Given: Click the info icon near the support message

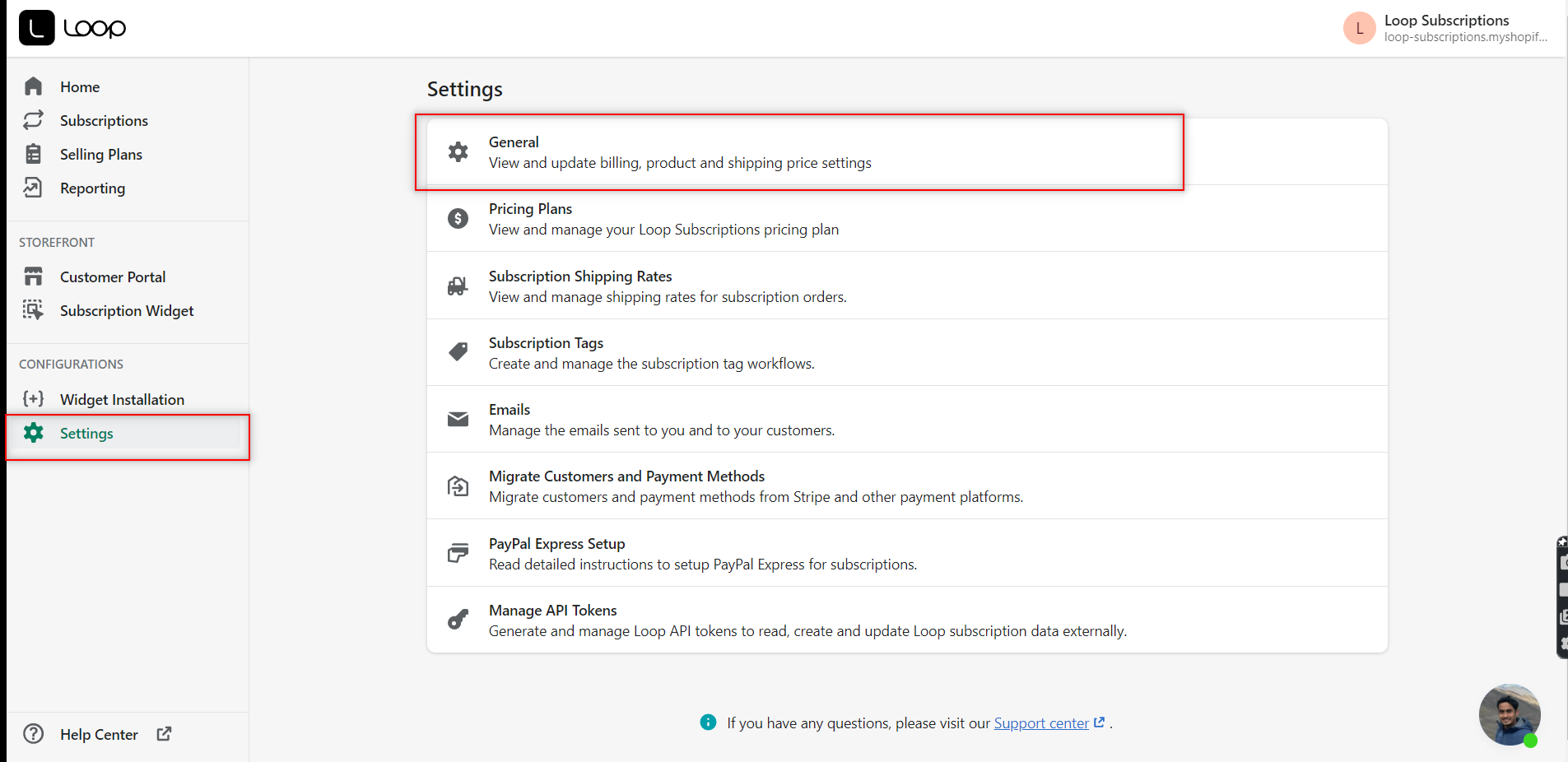Looking at the screenshot, I should tap(708, 722).
